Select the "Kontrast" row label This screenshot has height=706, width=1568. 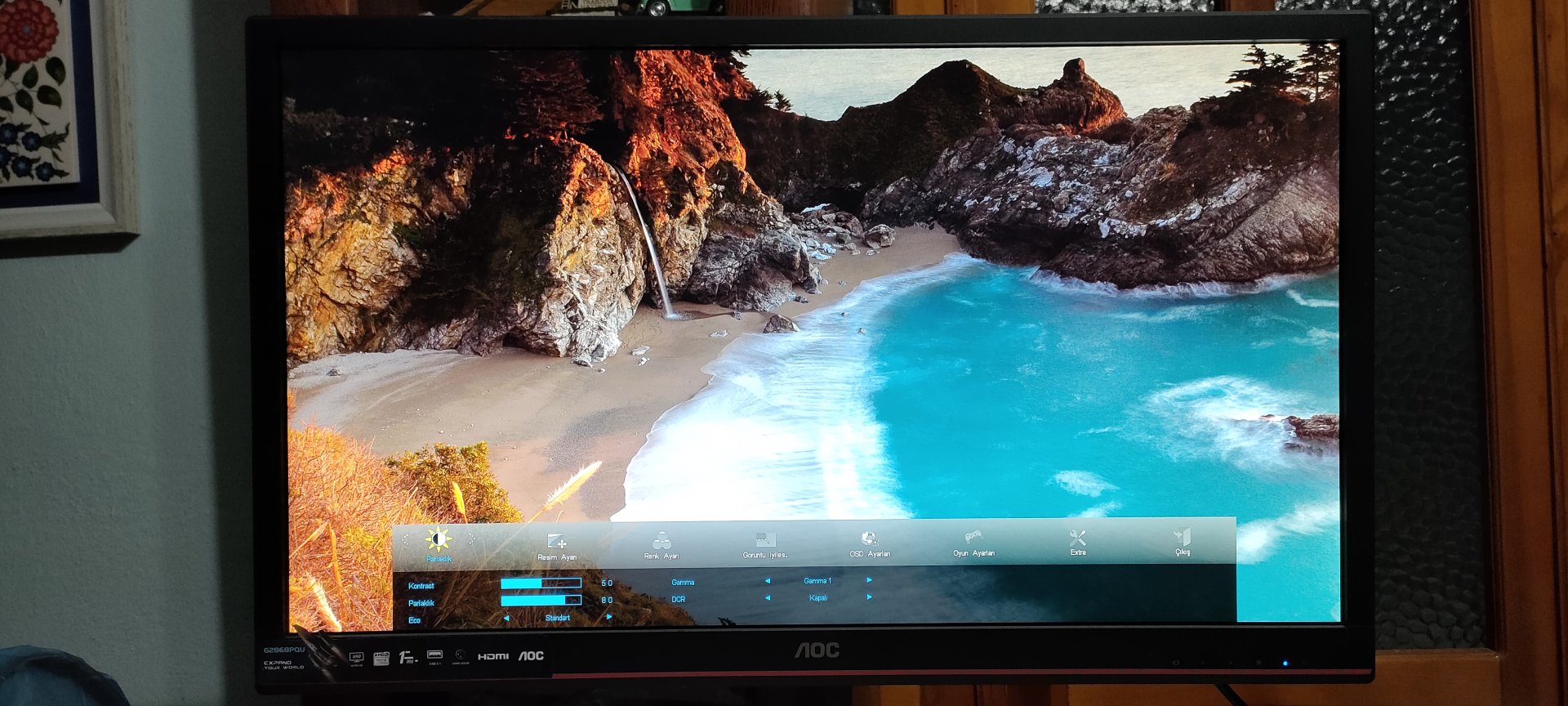(421, 586)
